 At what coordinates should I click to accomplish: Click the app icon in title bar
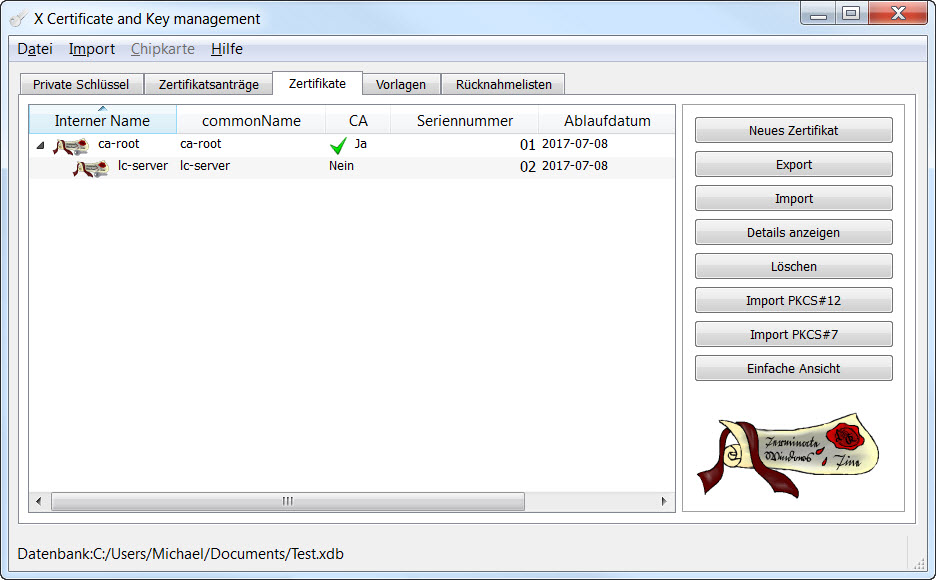click(17, 19)
